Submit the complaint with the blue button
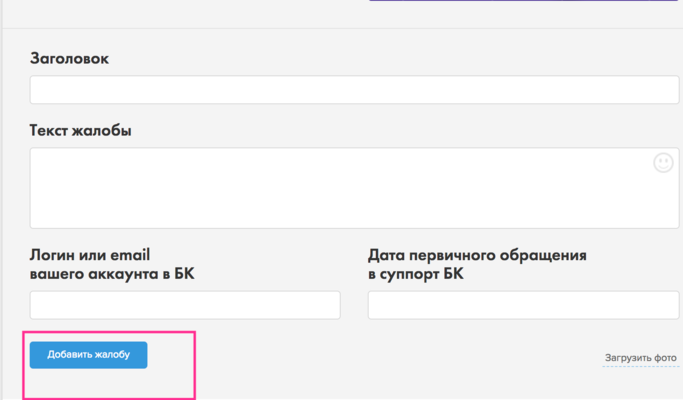The height and width of the screenshot is (400, 683). (x=88, y=355)
